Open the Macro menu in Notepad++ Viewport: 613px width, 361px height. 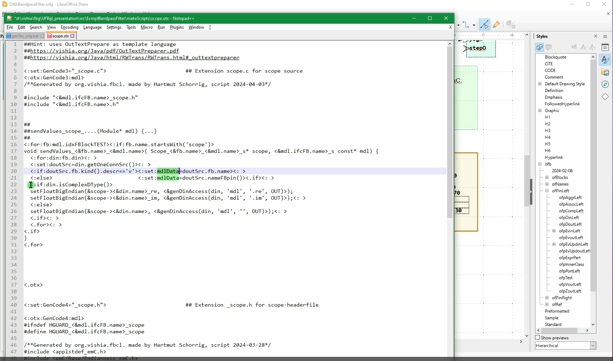pos(147,27)
